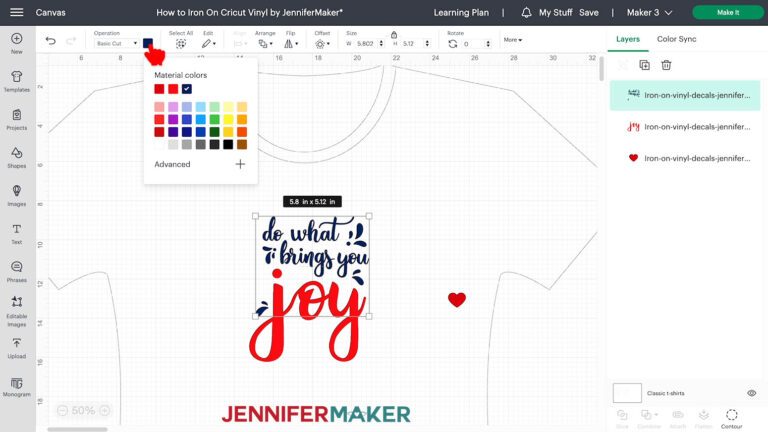
Task: Open the color swatch next to Operation
Action: click(147, 43)
